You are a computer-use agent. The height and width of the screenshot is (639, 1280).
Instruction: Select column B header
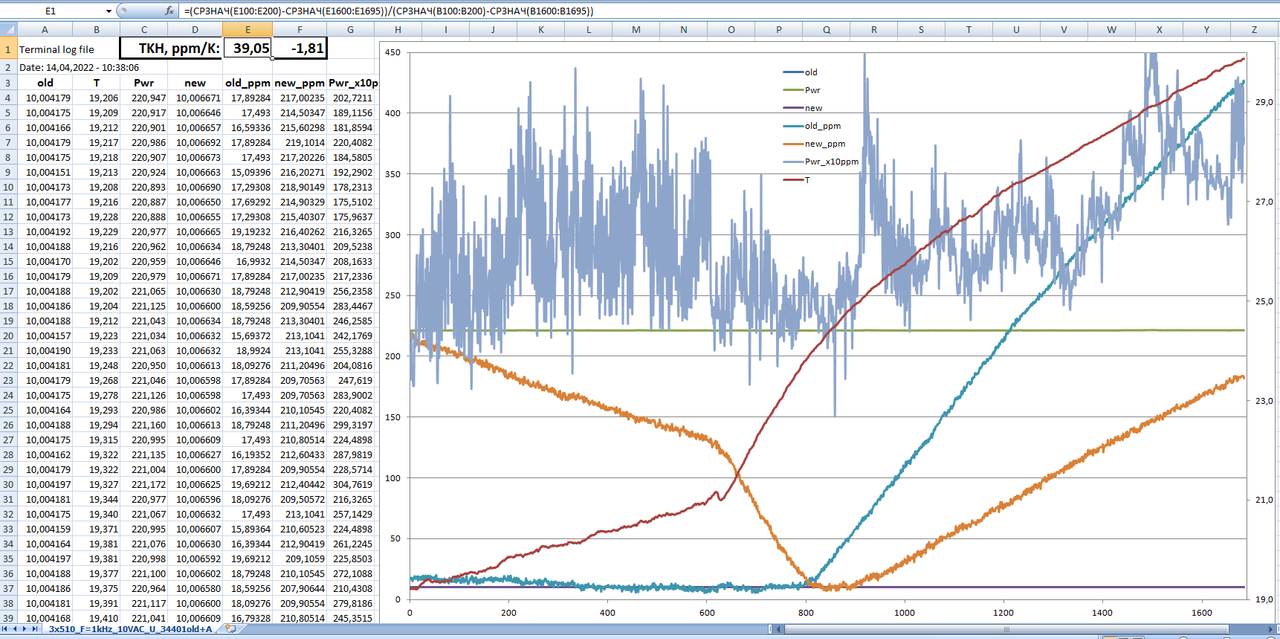tap(96, 30)
